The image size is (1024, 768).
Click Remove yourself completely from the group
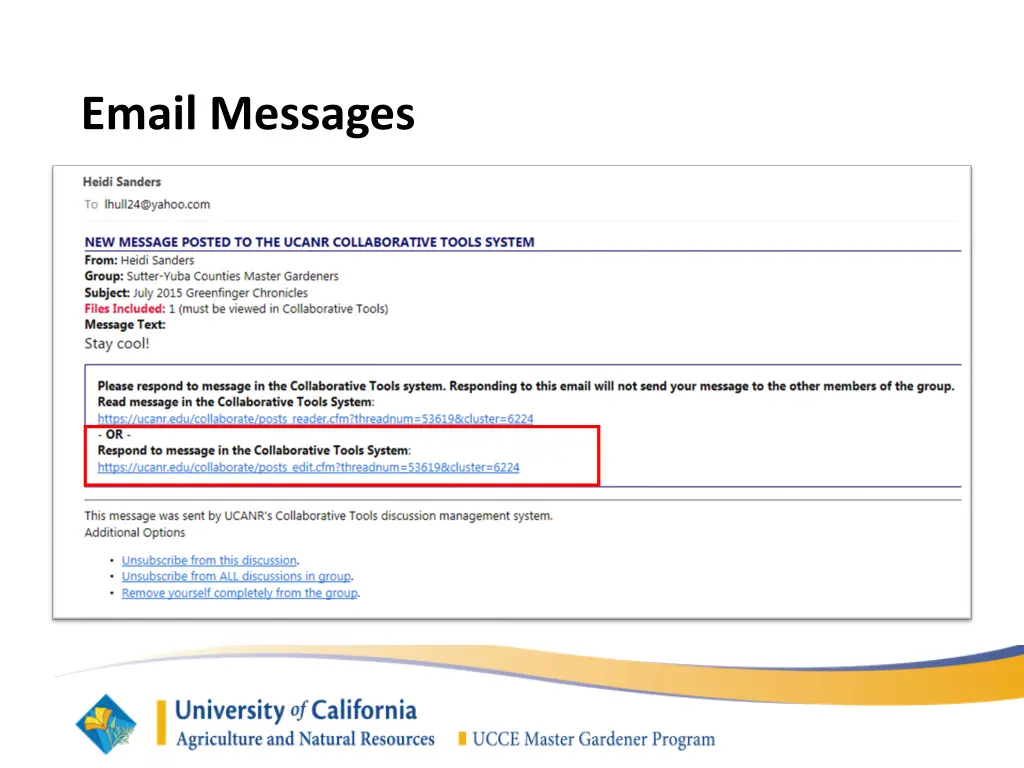tap(240, 593)
